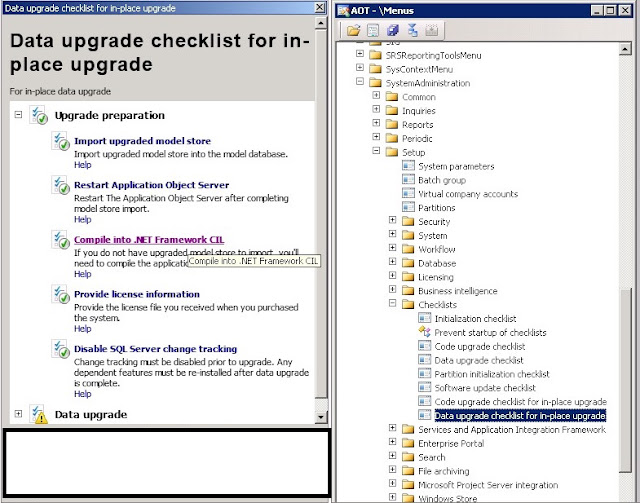Click the Compile icon in AOT toolbar
Image resolution: width=640 pixels, height=503 pixels.
pyautogui.click(x=413, y=30)
